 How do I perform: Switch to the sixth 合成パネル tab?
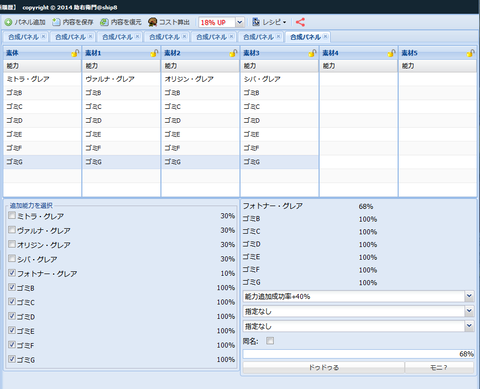[x=258, y=37]
